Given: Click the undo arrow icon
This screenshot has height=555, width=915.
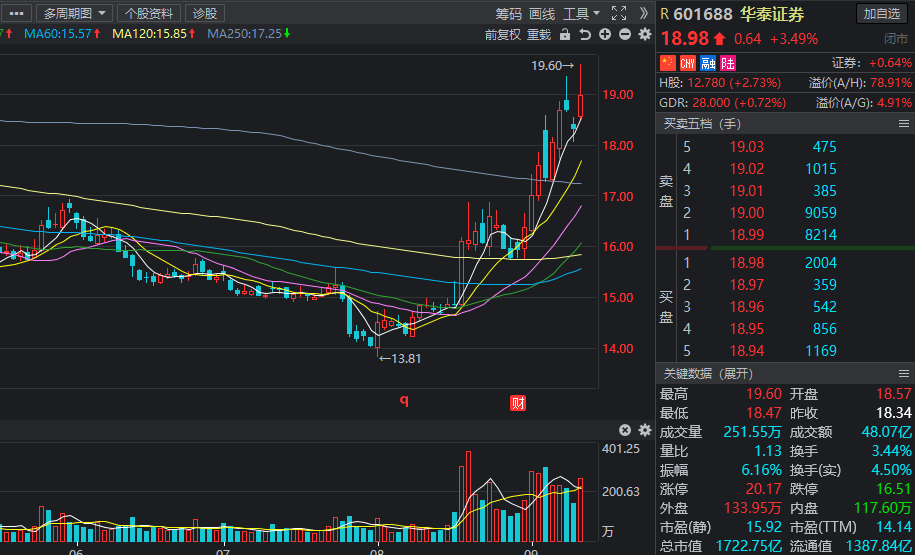Looking at the screenshot, I should click(585, 34).
